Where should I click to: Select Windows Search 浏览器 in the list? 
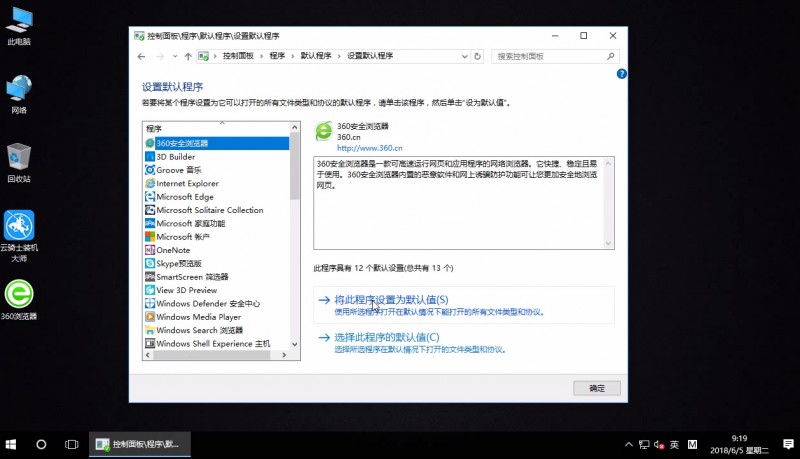point(217,330)
